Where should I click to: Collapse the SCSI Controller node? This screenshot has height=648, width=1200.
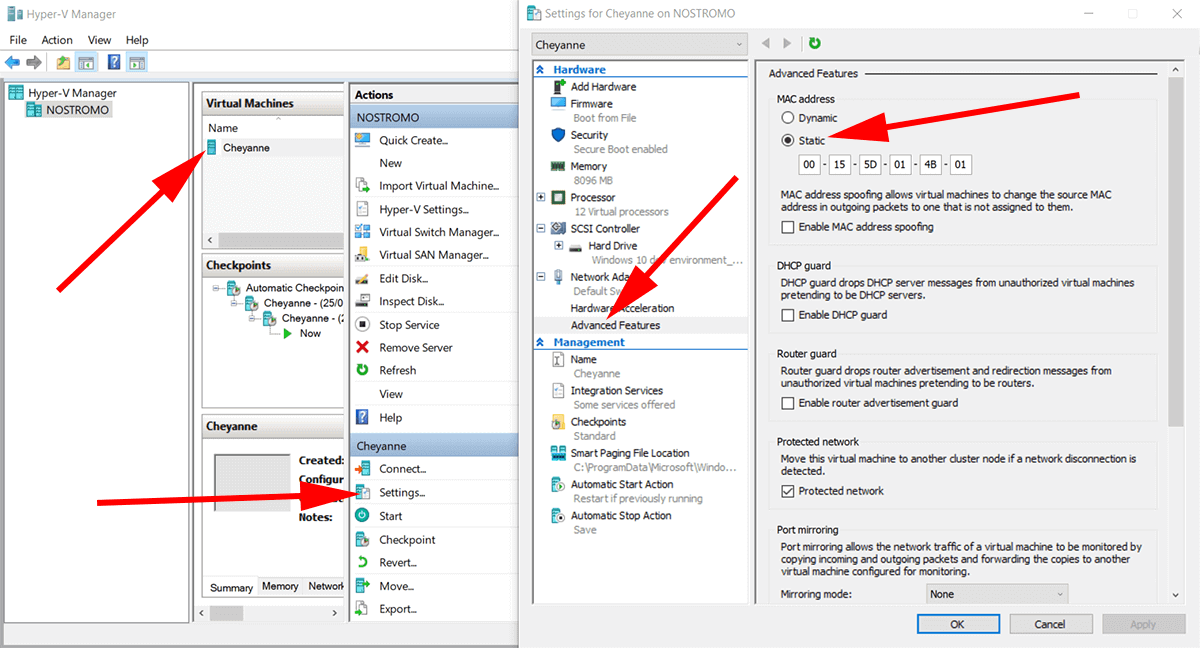coord(542,229)
